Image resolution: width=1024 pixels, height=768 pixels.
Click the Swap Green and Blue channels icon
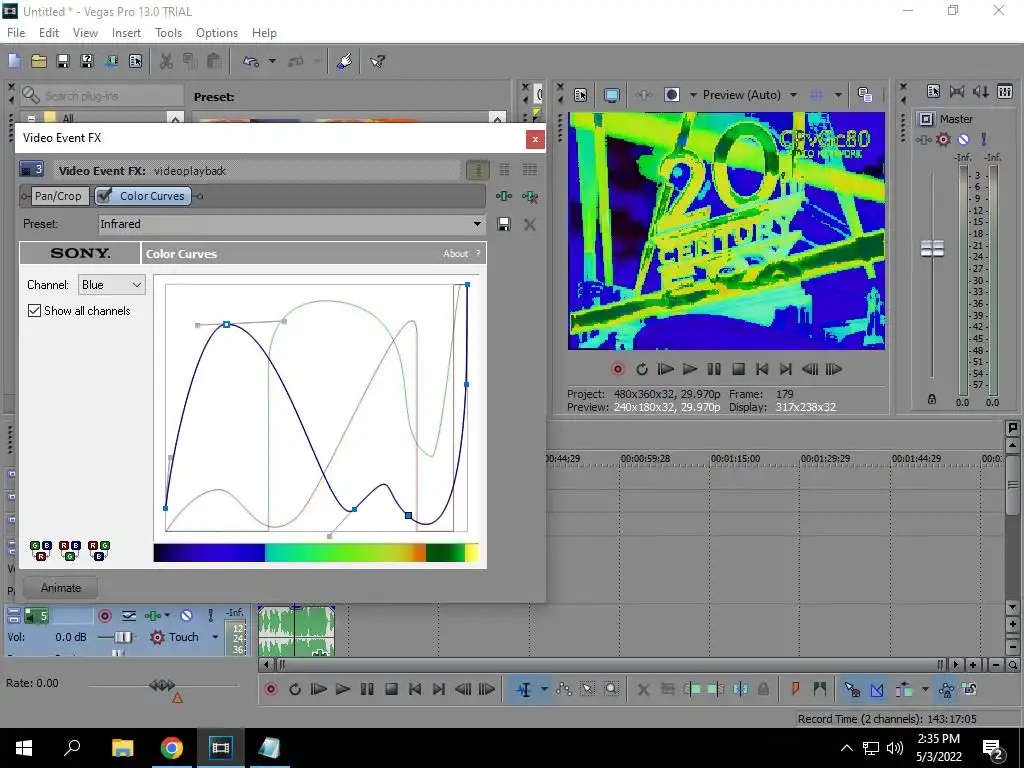(x=40, y=551)
